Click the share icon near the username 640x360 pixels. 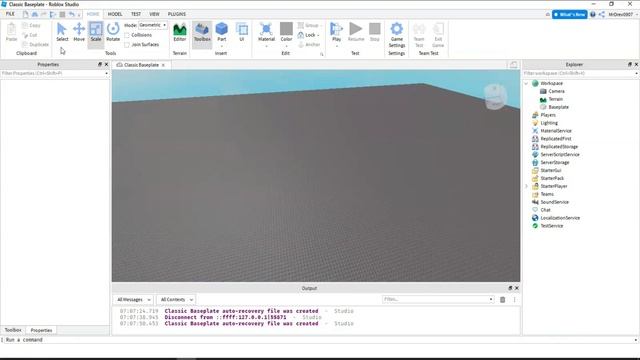pos(602,14)
